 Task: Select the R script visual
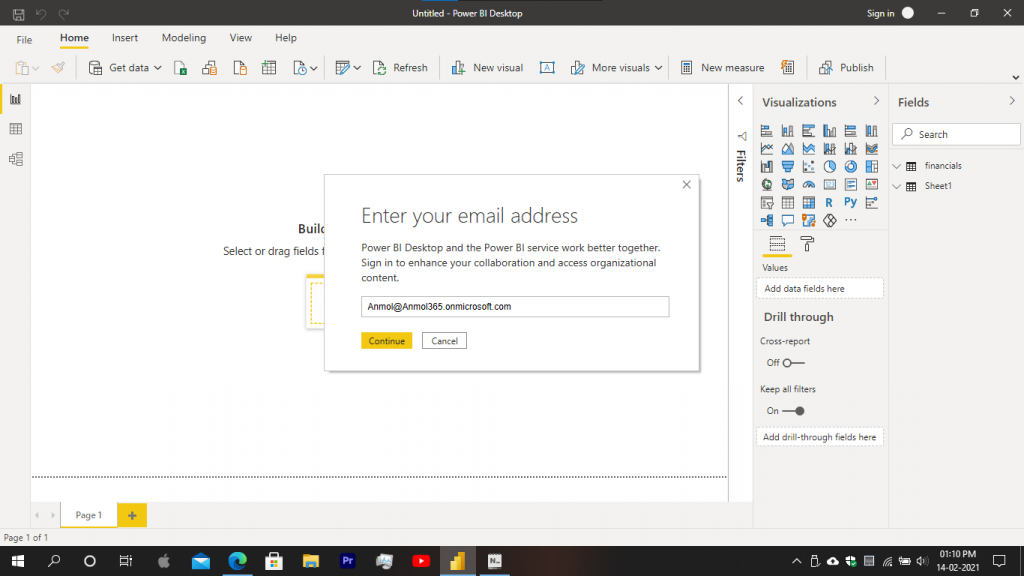[829, 202]
